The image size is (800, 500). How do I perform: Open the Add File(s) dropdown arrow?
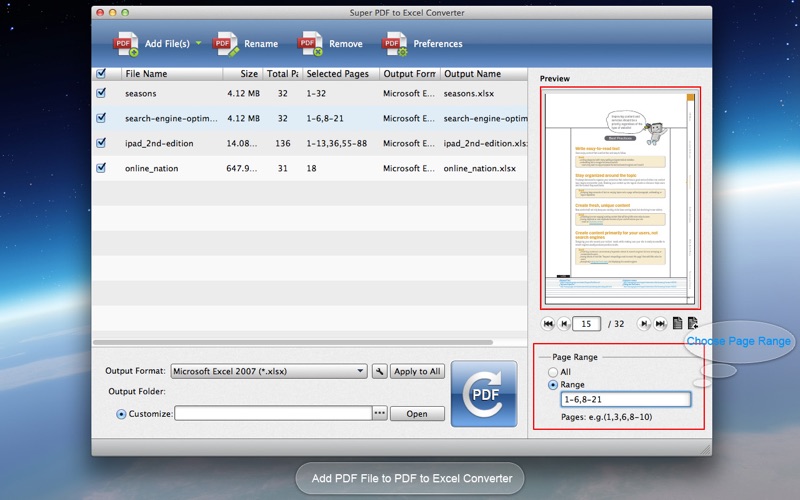click(x=198, y=43)
